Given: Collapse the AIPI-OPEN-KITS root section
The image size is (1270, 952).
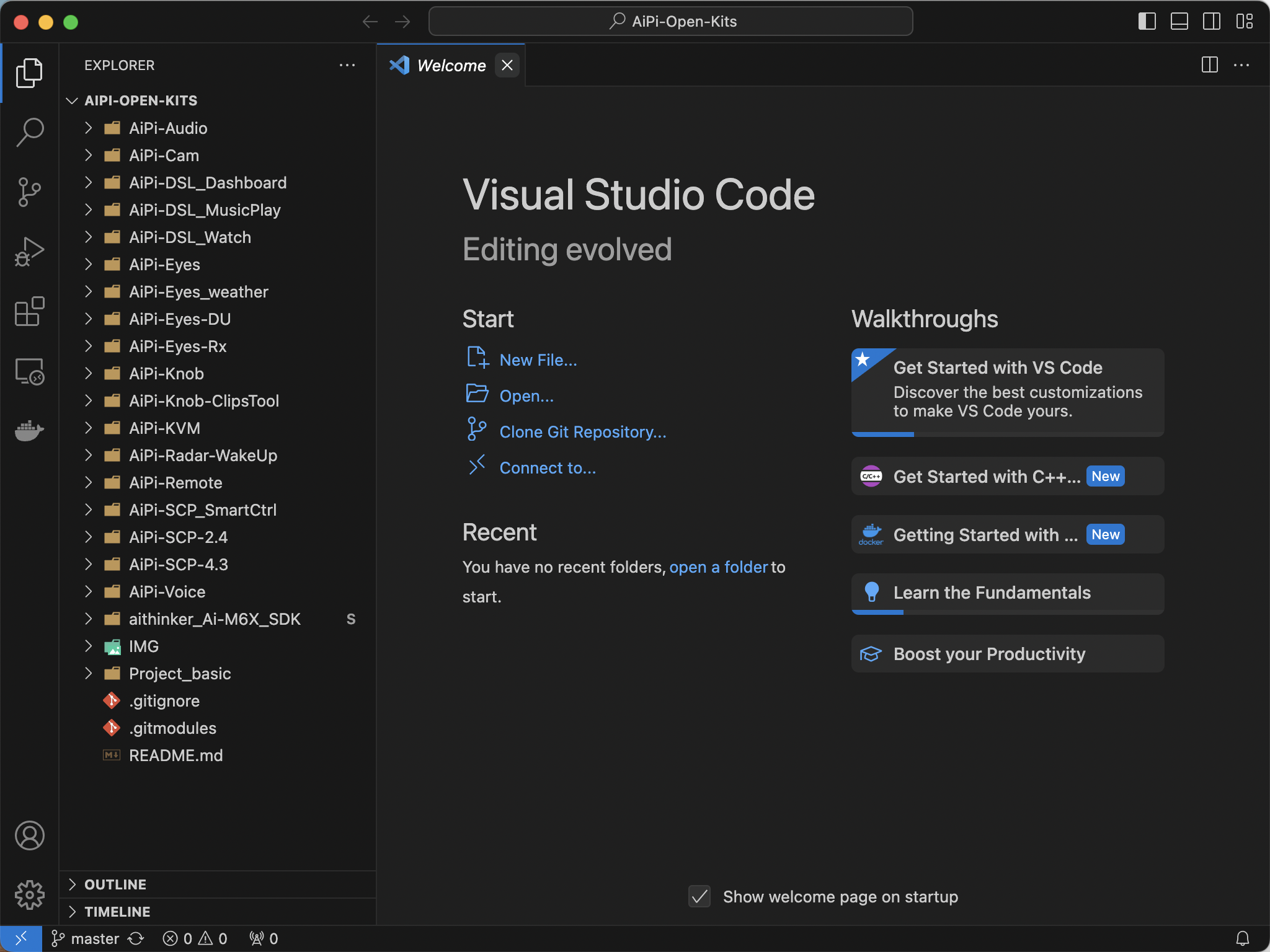Looking at the screenshot, I should point(72,100).
